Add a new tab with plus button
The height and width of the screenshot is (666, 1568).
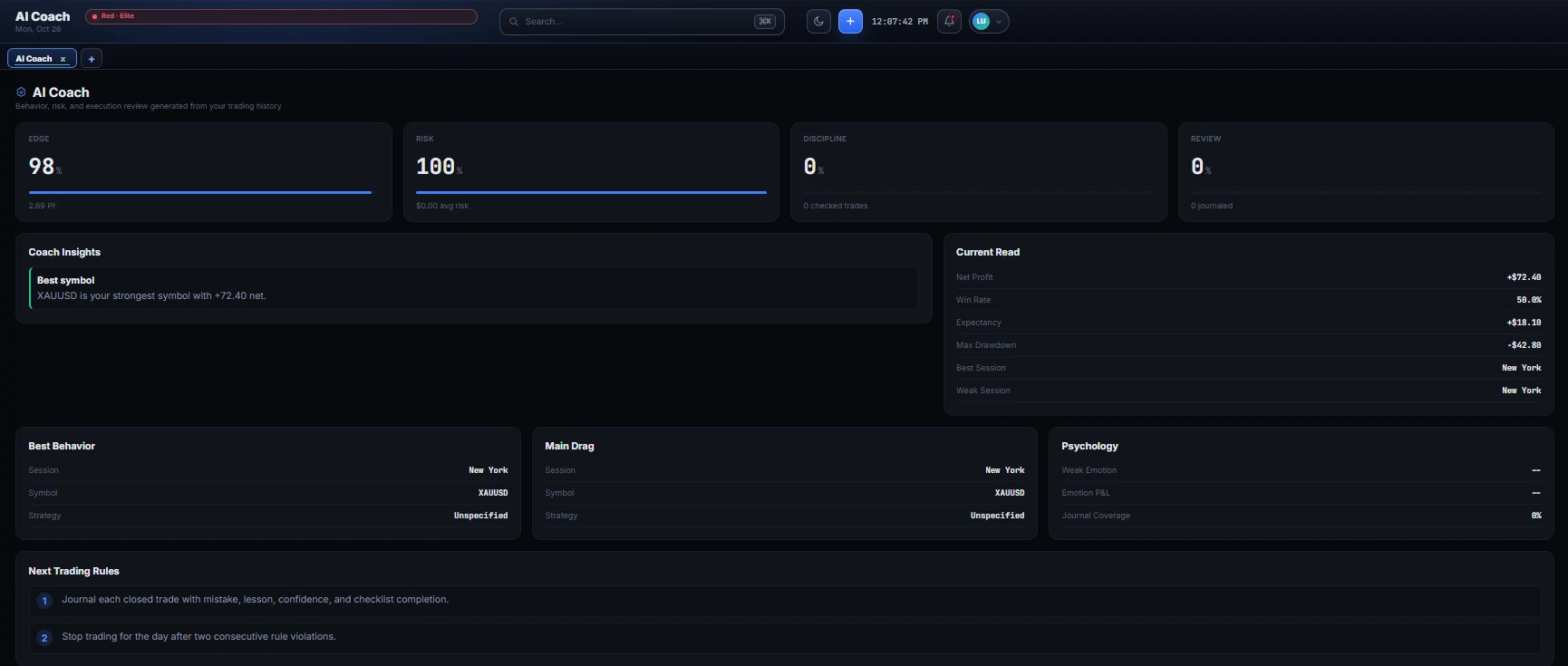(x=92, y=59)
